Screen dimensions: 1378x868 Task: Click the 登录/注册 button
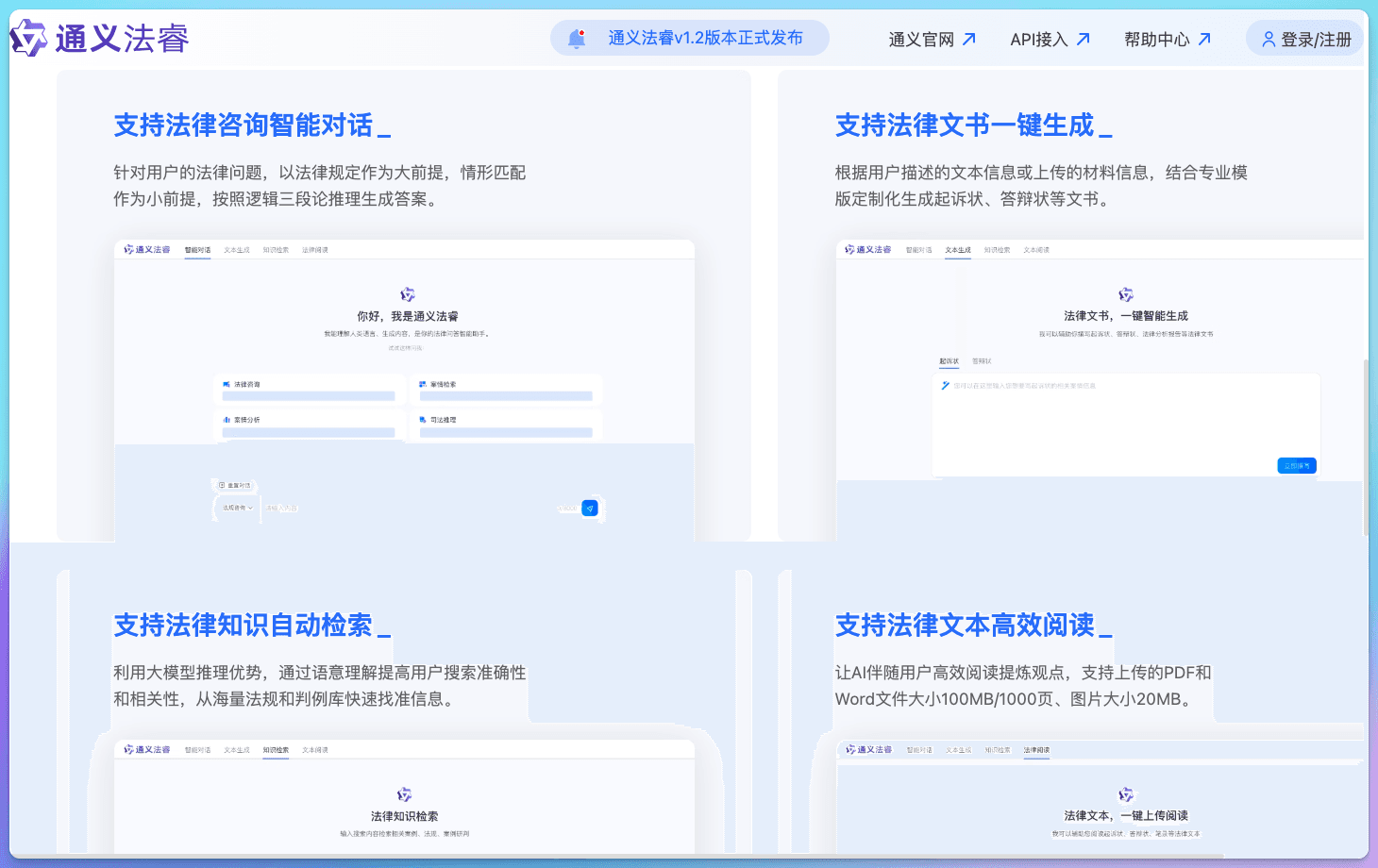(1305, 39)
